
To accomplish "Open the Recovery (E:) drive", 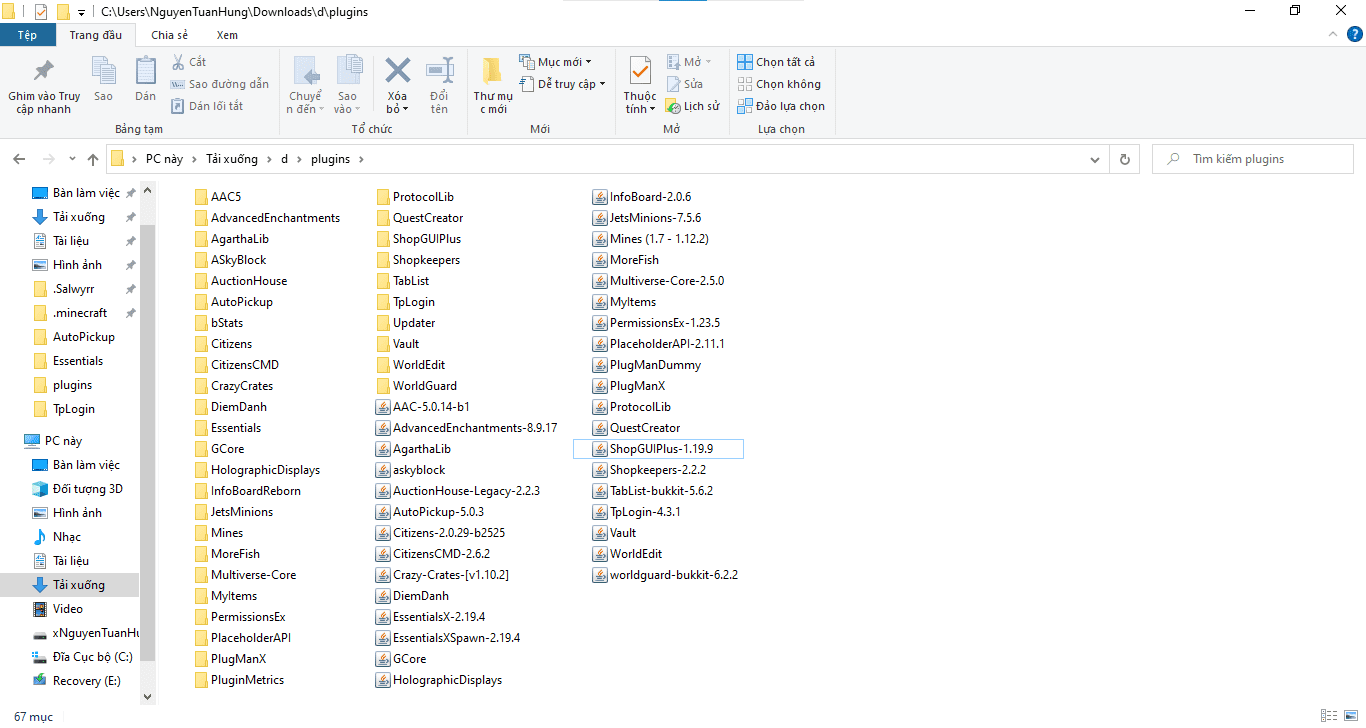I will [x=77, y=681].
